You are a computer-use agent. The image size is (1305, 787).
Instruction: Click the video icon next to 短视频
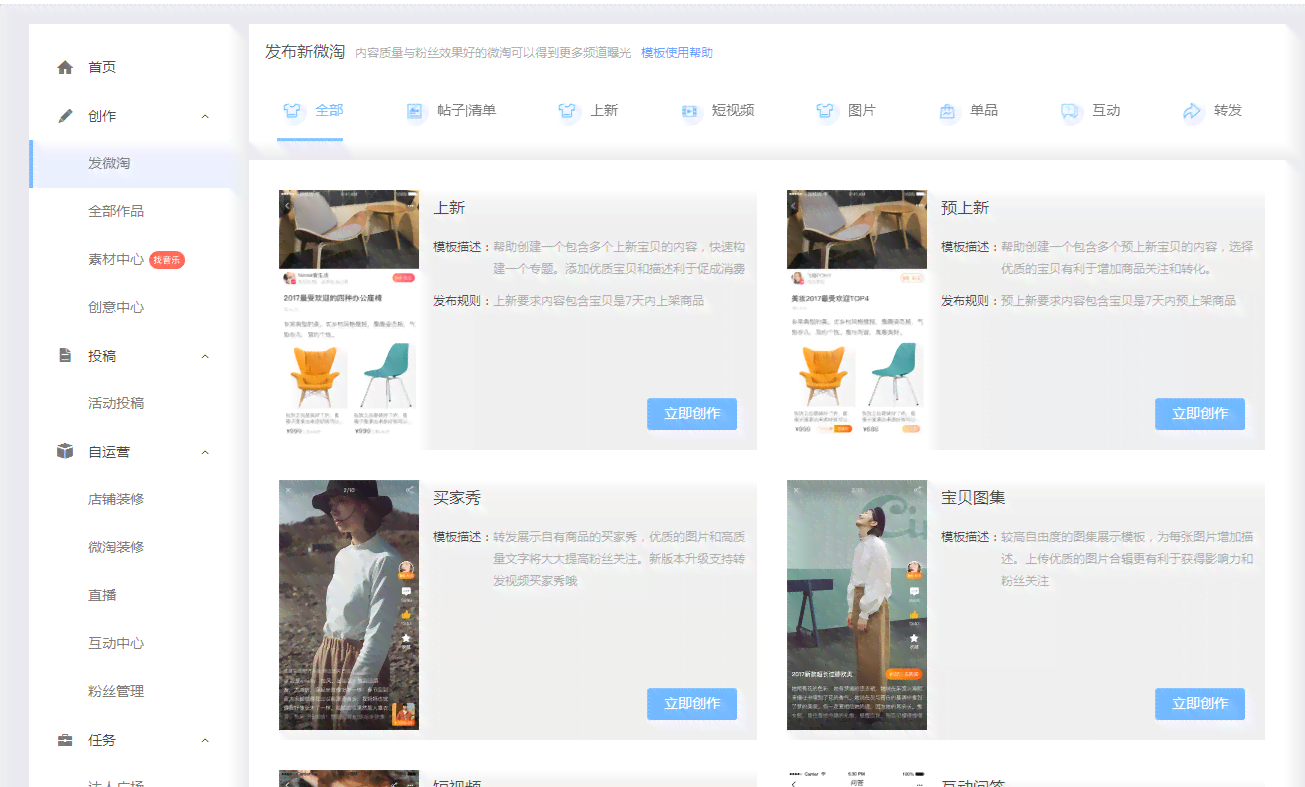click(x=690, y=111)
